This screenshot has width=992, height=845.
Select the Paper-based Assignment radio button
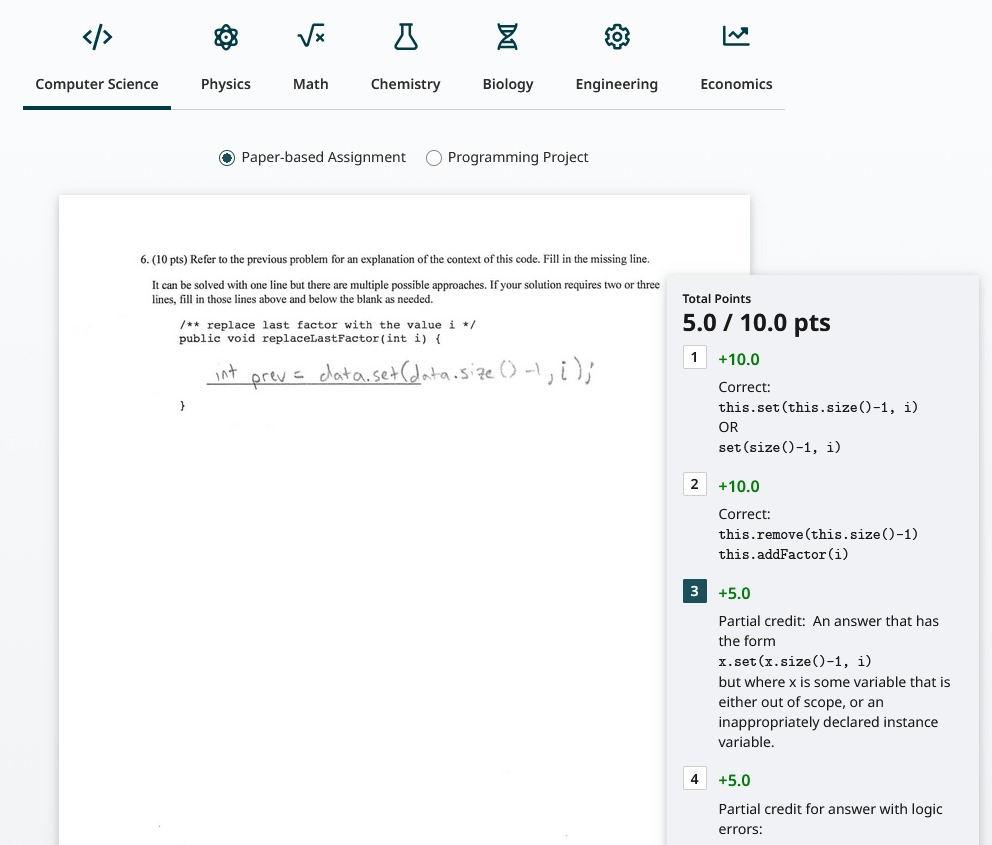[x=227, y=158]
